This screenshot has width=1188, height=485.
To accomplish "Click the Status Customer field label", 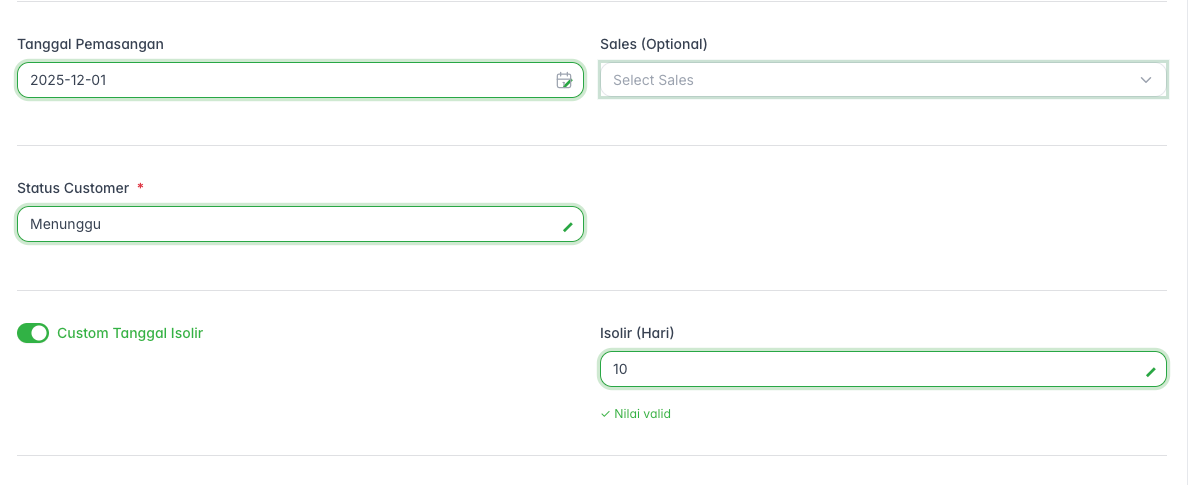I will 73,188.
